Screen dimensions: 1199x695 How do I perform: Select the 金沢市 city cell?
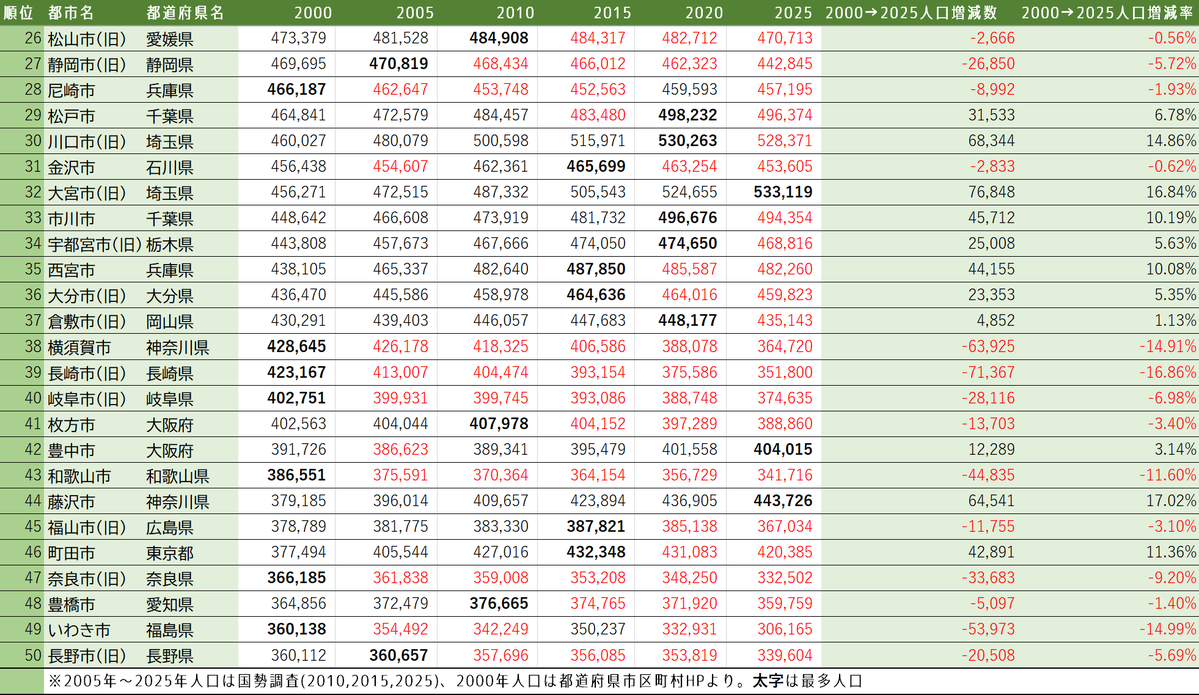point(71,167)
